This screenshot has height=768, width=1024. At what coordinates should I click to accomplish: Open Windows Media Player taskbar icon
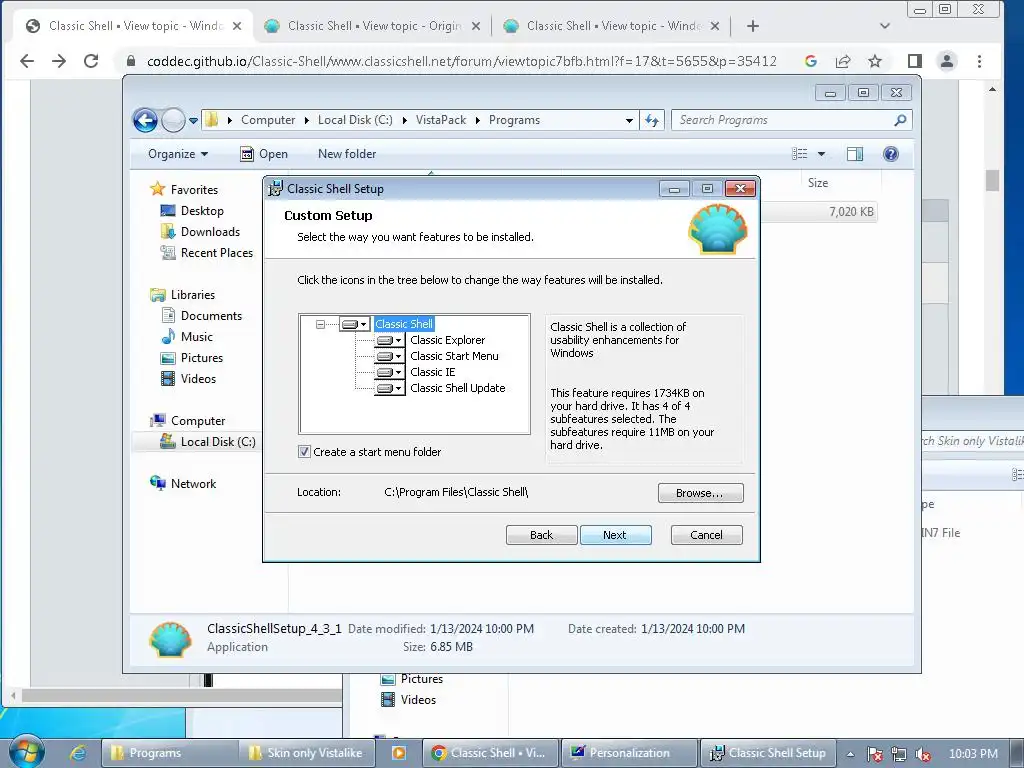[x=398, y=753]
